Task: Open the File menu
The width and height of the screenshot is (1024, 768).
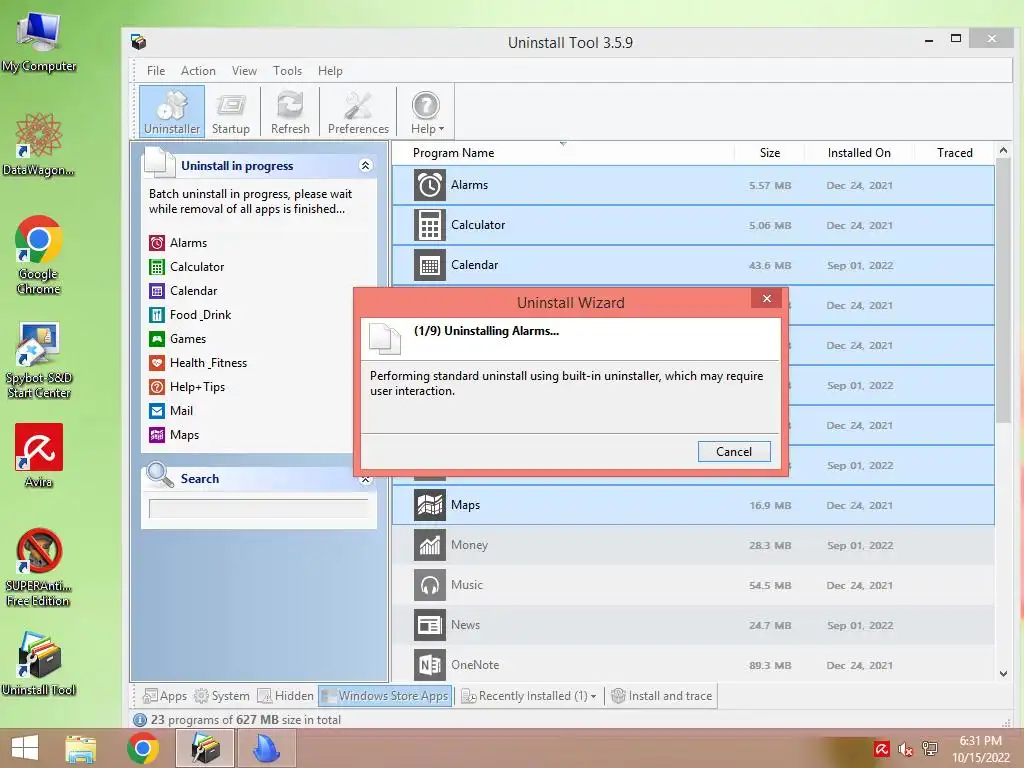Action: pyautogui.click(x=155, y=71)
